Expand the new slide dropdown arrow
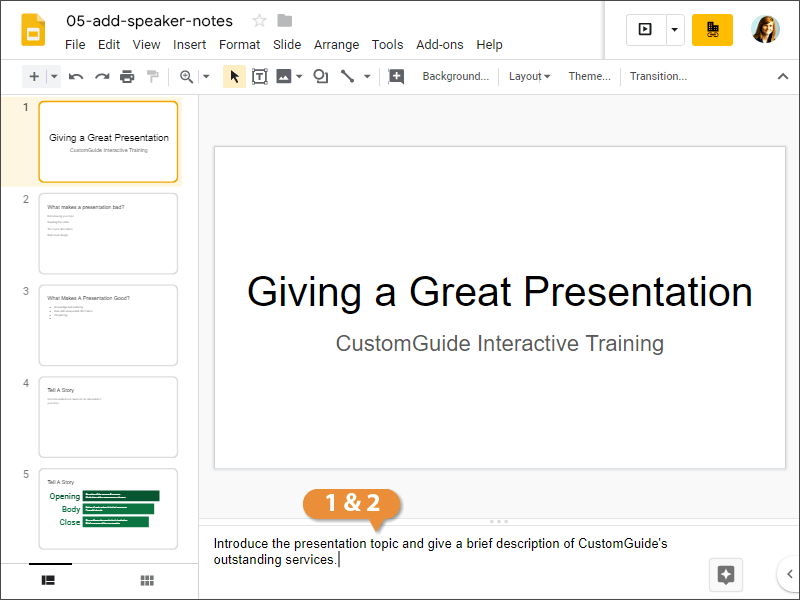This screenshot has height=600, width=800. click(53, 76)
